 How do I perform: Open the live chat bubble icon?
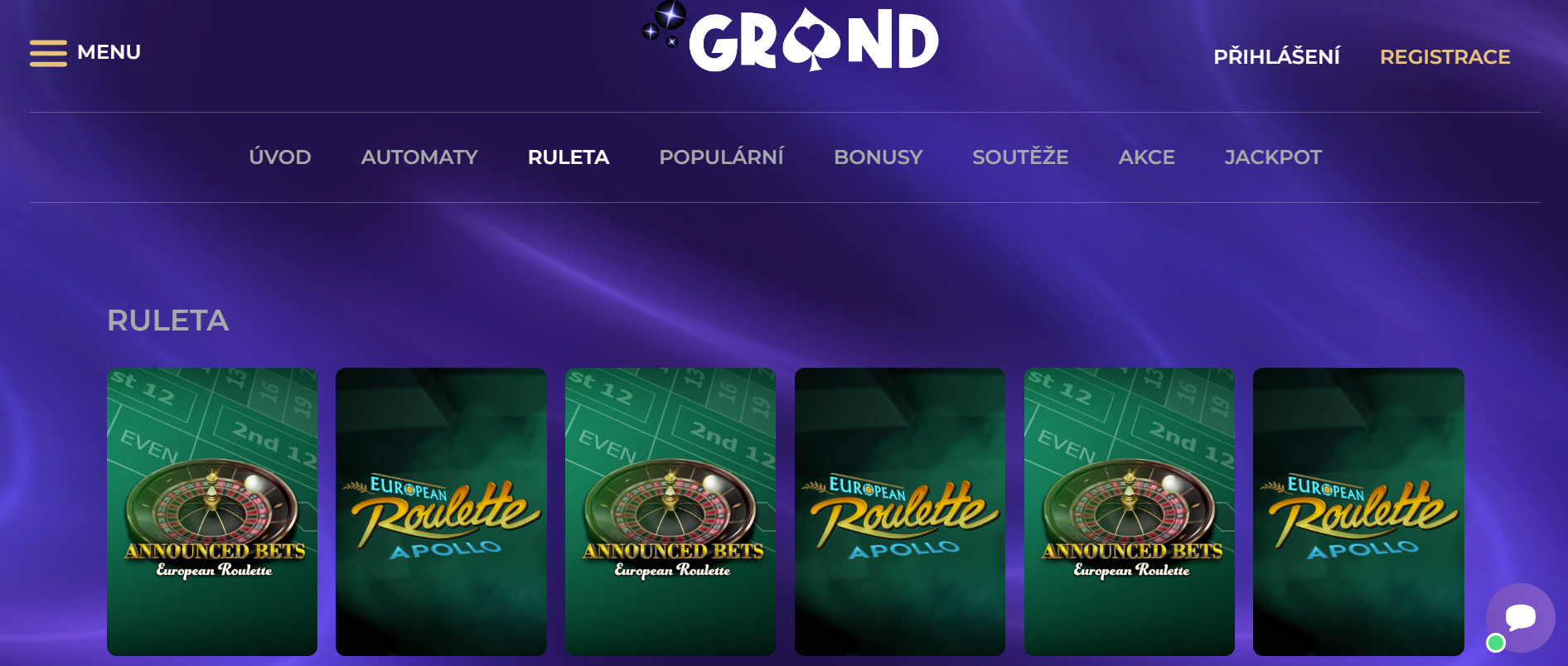[1520, 618]
